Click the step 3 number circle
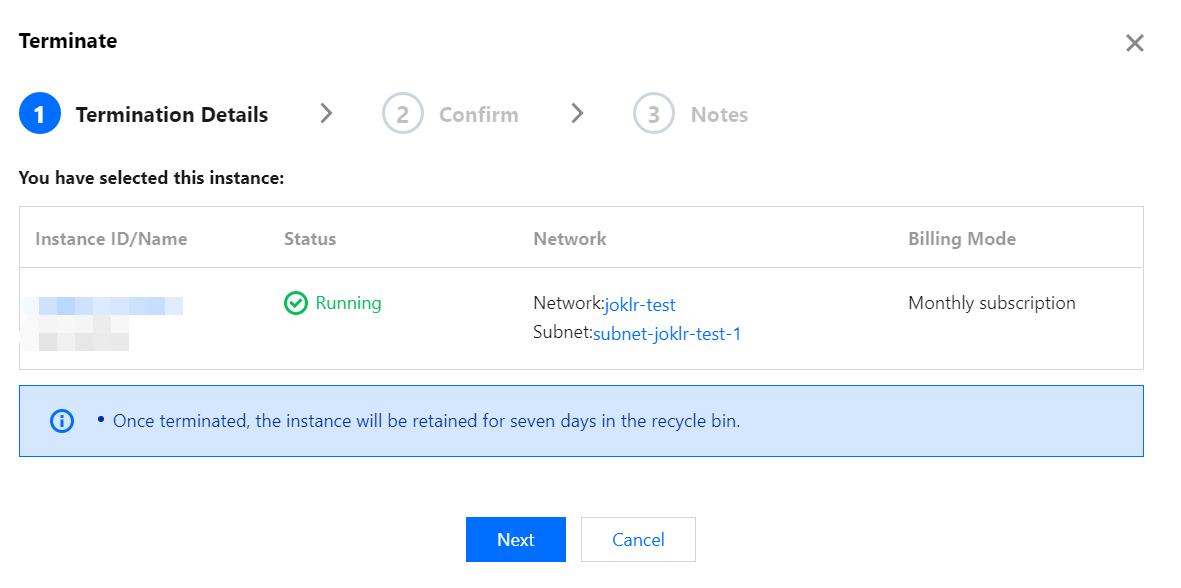This screenshot has width=1181, height=588. pos(653,114)
